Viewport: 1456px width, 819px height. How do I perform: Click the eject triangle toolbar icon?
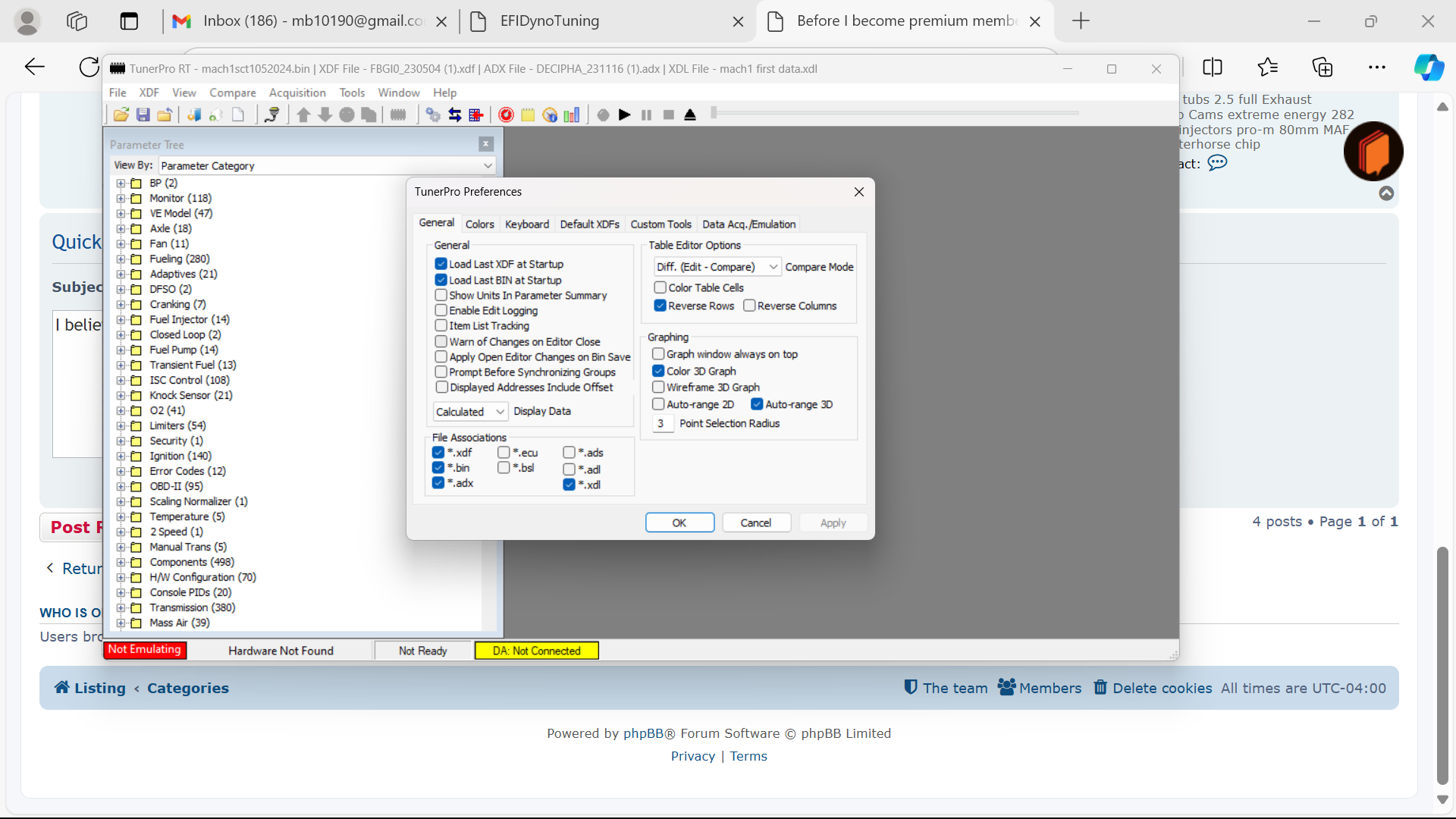[x=690, y=115]
